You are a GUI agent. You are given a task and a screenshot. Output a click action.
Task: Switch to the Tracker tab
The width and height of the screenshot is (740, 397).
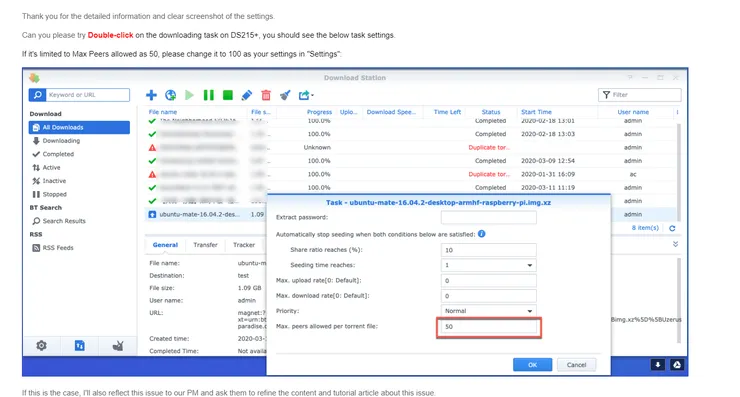244,245
